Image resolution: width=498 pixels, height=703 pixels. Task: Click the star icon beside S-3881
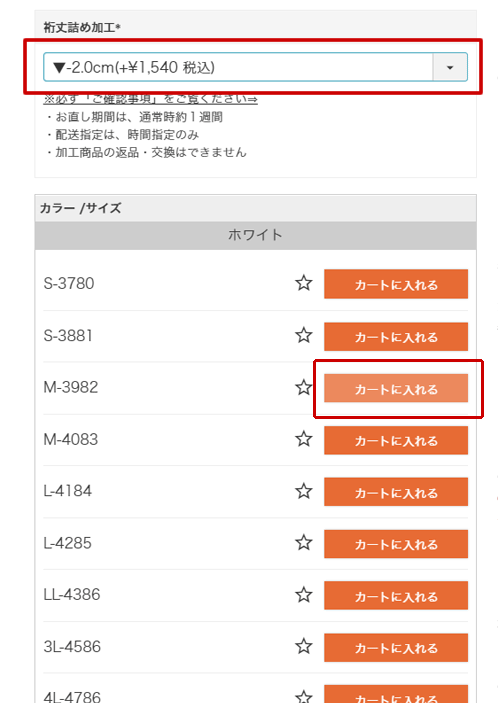303,335
